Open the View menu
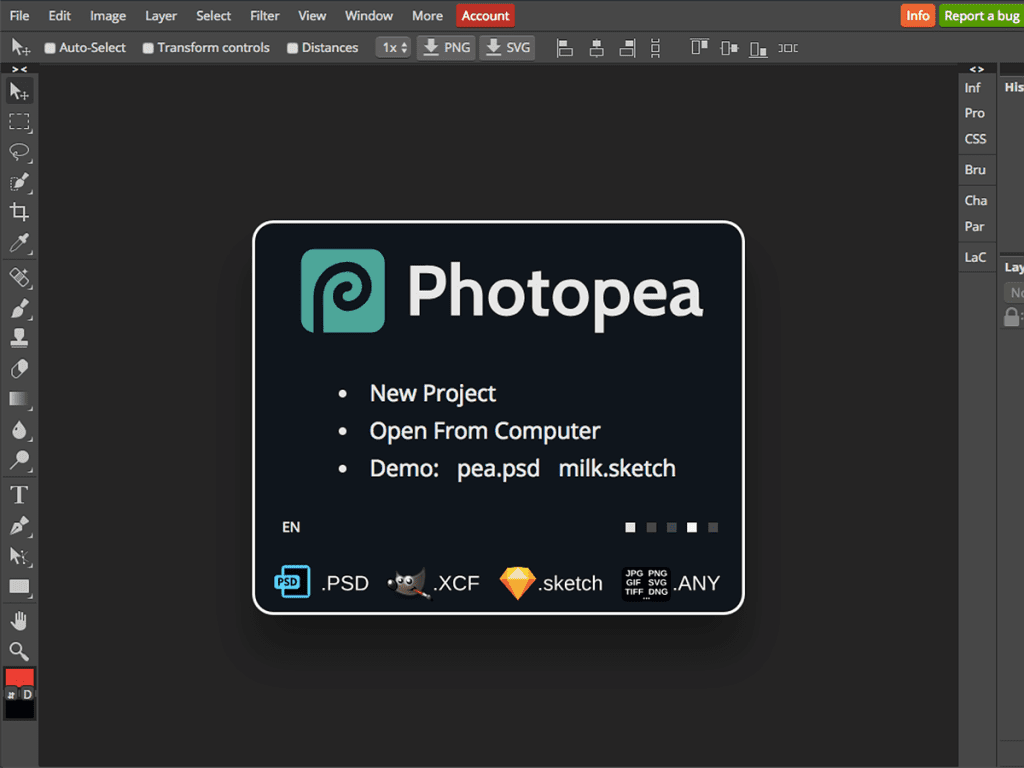This screenshot has height=768, width=1024. 312,16
